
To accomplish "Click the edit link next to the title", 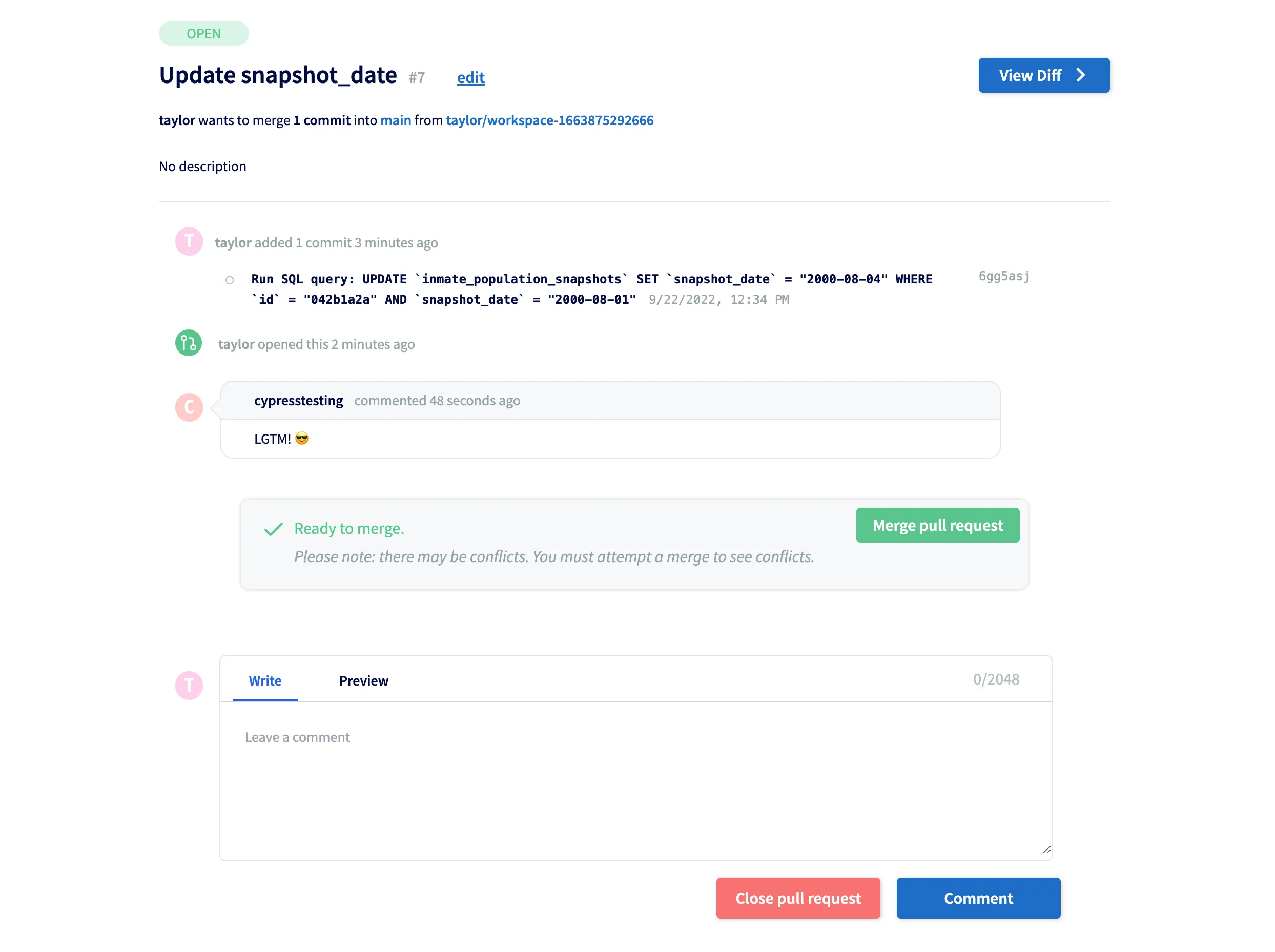I will pos(470,78).
